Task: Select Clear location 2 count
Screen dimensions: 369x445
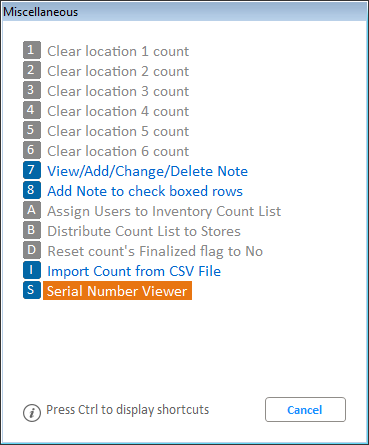Action: (118, 71)
